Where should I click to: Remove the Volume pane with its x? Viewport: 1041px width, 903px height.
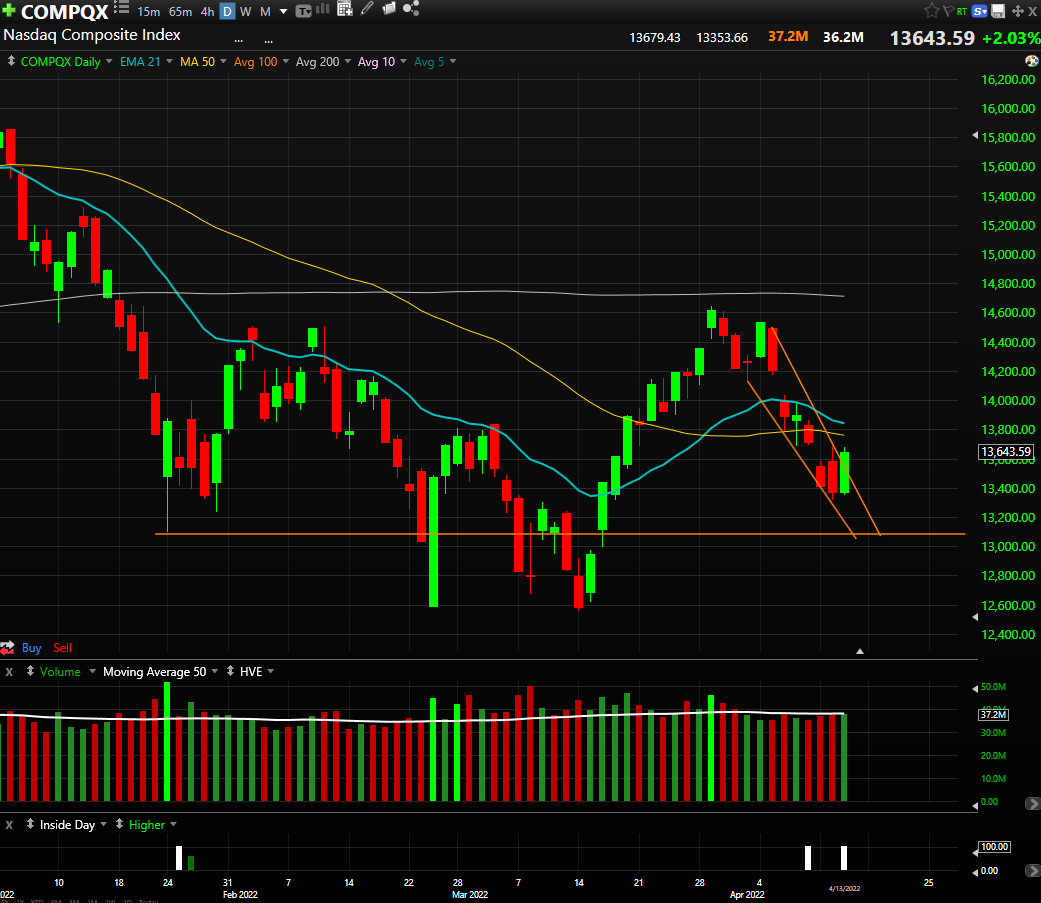9,672
